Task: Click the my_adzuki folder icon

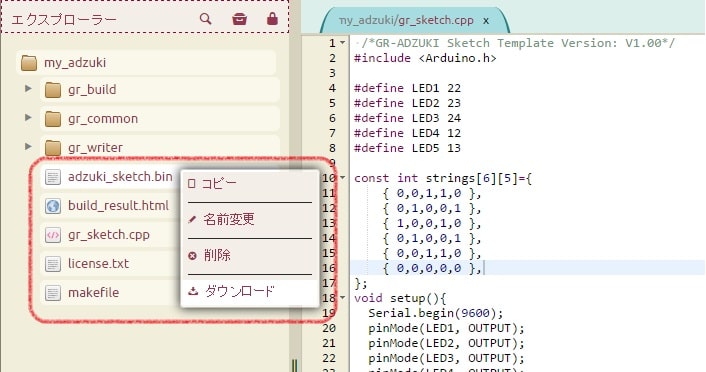Action: (x=29, y=63)
